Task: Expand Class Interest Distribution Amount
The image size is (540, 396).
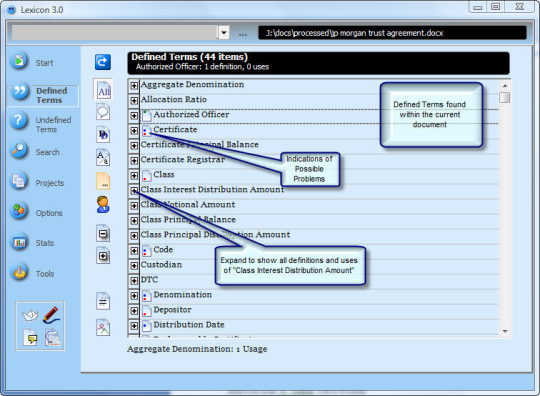Action: [x=134, y=190]
